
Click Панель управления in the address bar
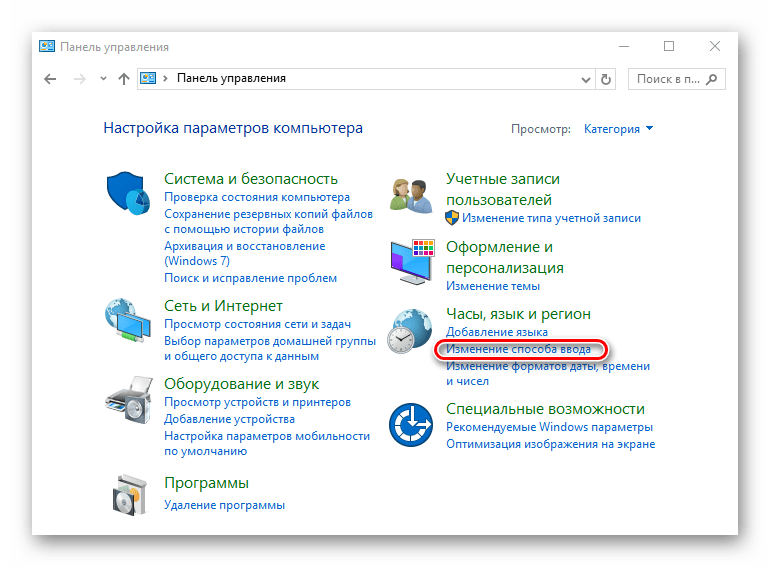coord(231,79)
